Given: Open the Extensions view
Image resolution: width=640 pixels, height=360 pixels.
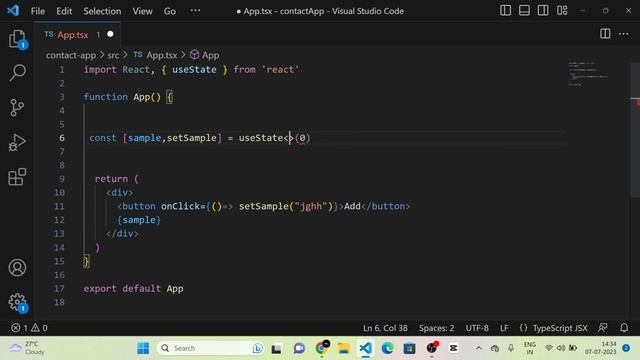Looking at the screenshot, I should (x=17, y=177).
